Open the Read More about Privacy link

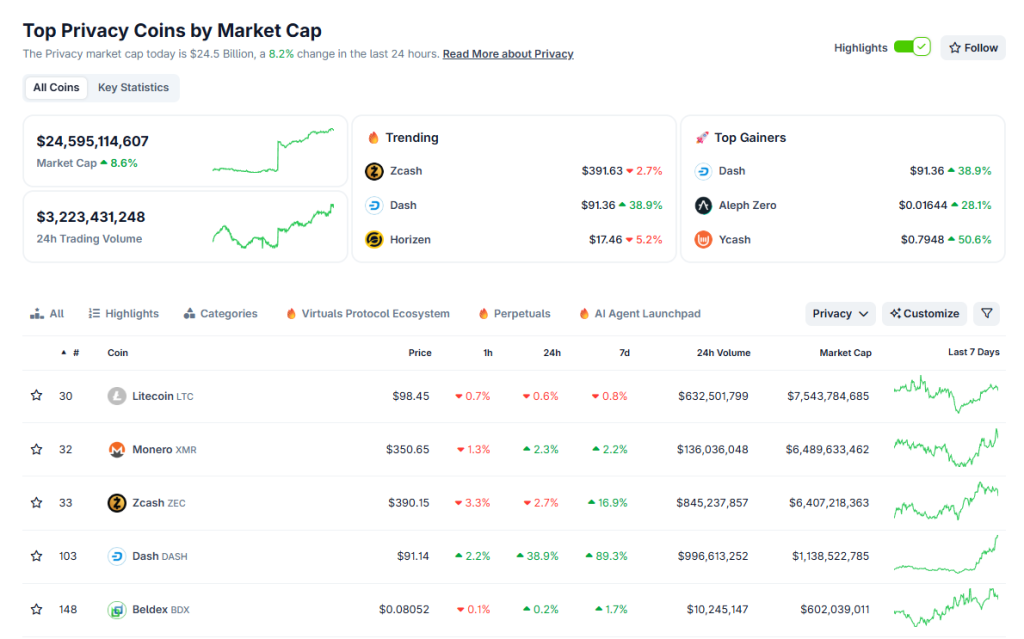[x=508, y=54]
